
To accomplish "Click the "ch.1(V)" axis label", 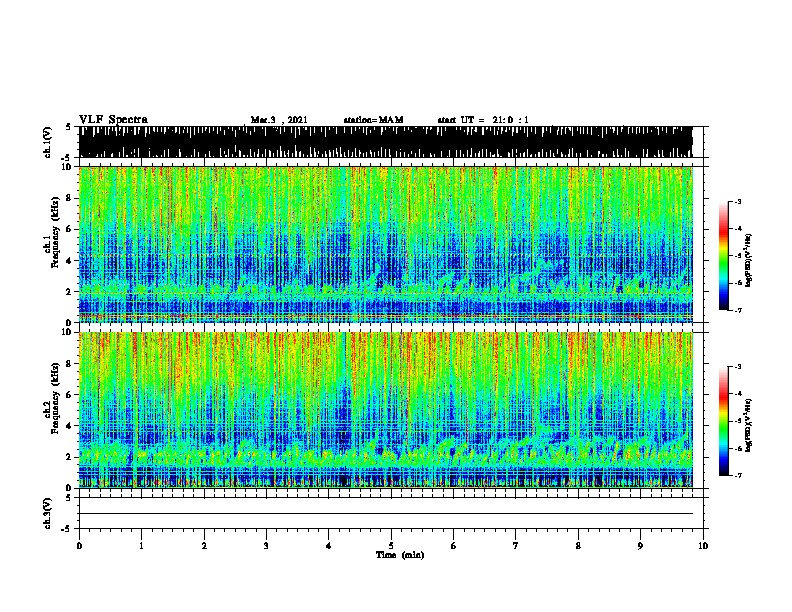I will click(48, 142).
